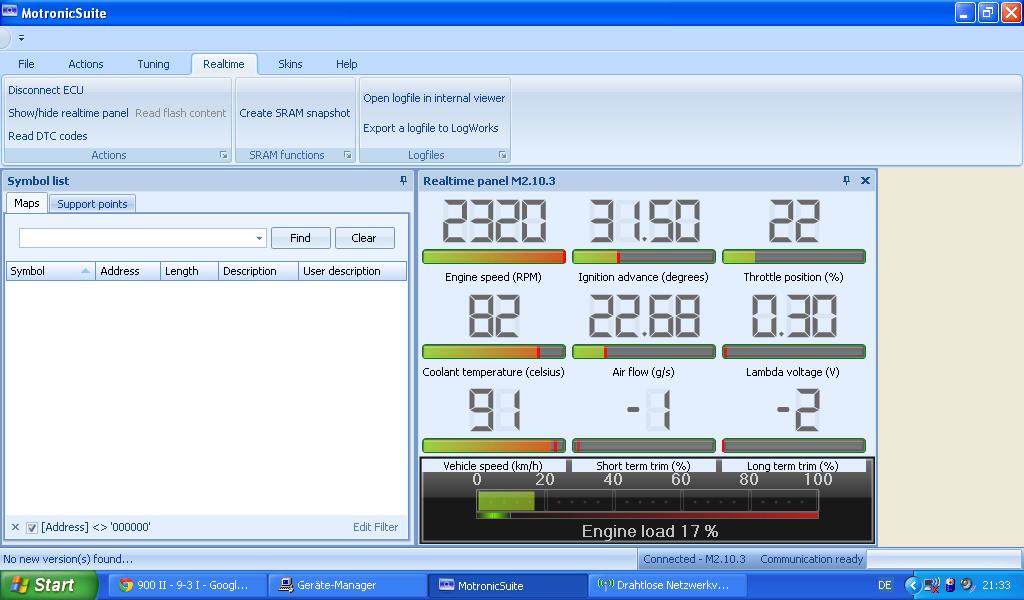Close the Realtime panel M2.10.3
This screenshot has height=600, width=1024.
click(x=865, y=180)
